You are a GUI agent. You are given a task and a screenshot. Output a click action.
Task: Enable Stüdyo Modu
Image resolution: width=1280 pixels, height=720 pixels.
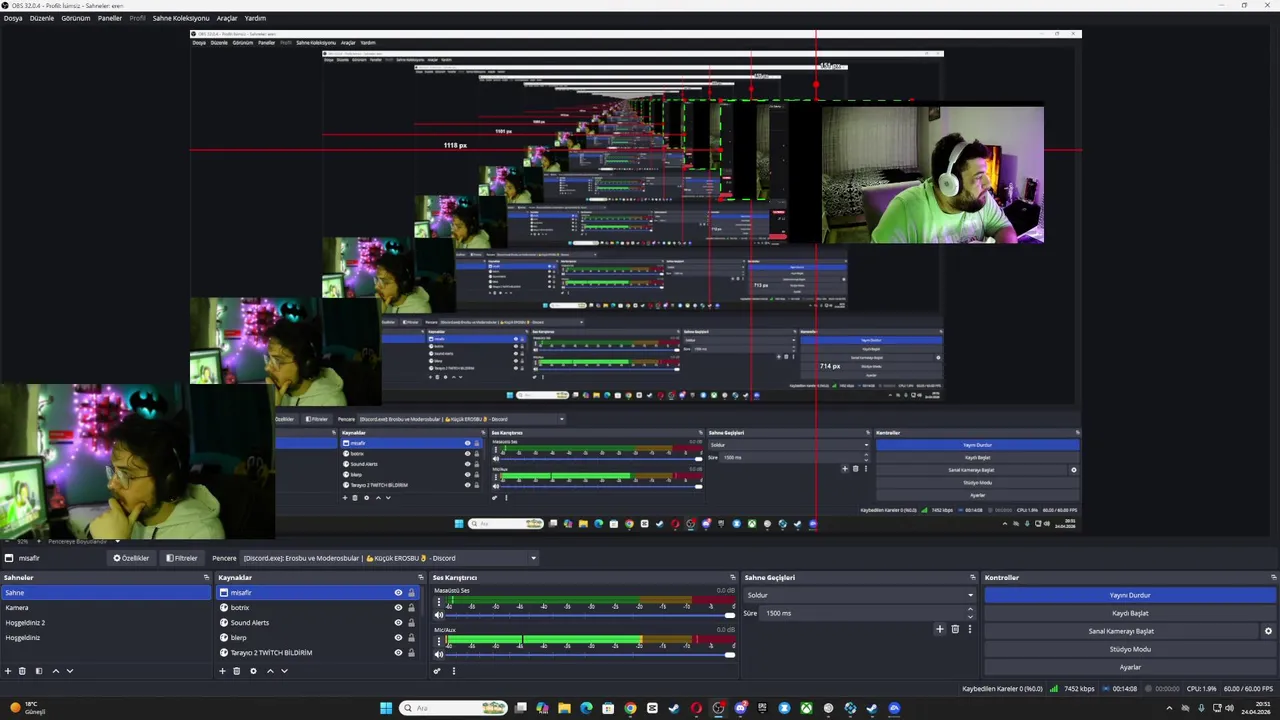[x=1130, y=649]
